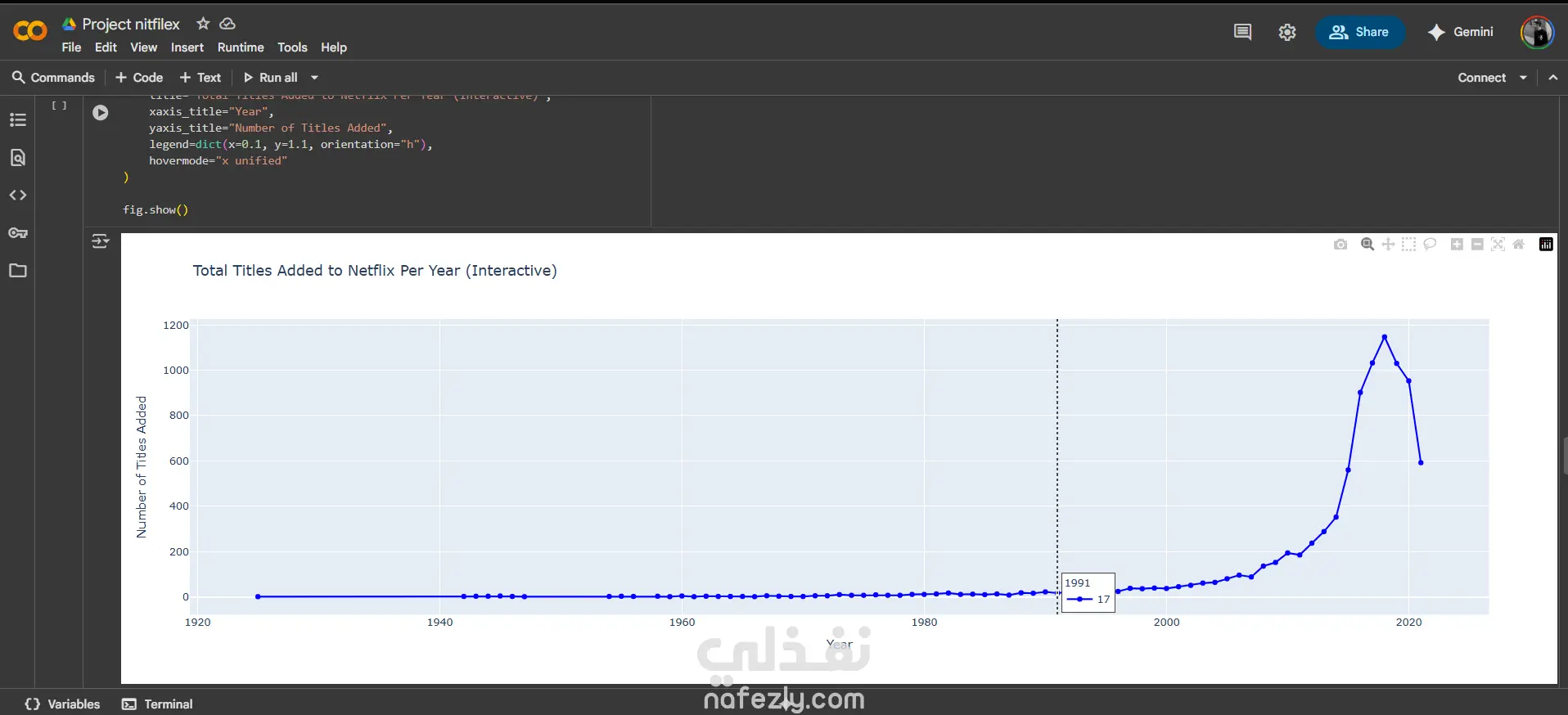Click the peak data point in the chart

tap(1385, 337)
